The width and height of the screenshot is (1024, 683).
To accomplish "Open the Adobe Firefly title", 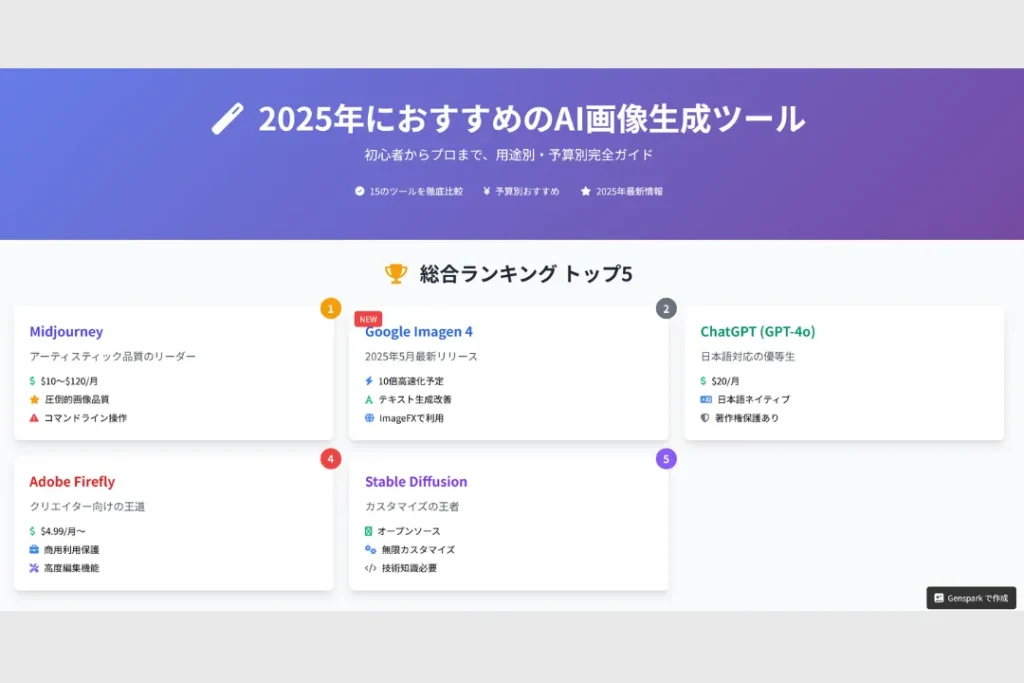I will pyautogui.click(x=72, y=482).
